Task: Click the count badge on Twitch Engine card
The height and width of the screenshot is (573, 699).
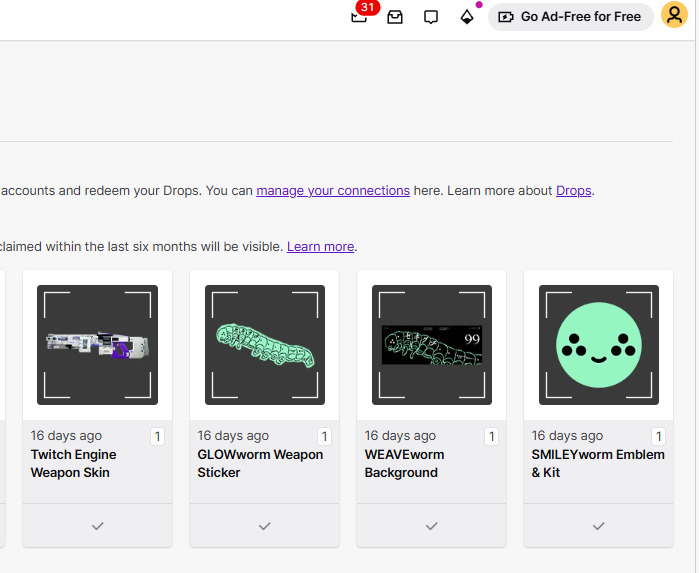Action: click(157, 436)
